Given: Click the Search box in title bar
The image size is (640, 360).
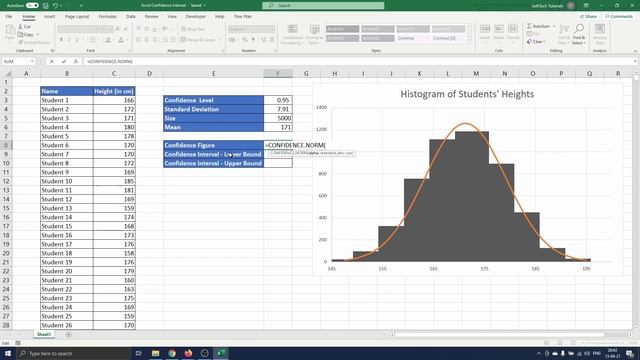Looking at the screenshot, I should (323, 5).
